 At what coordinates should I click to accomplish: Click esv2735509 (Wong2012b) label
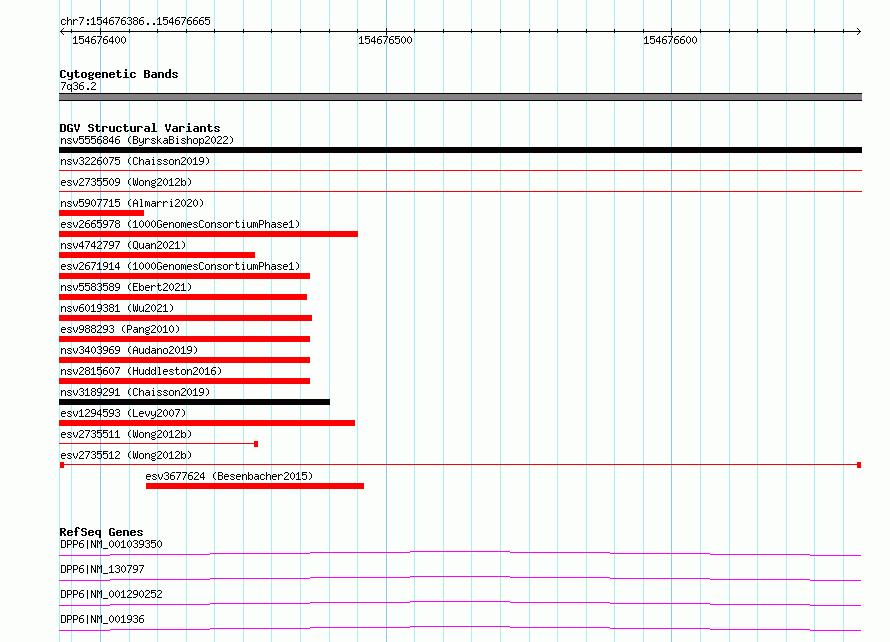tap(126, 182)
